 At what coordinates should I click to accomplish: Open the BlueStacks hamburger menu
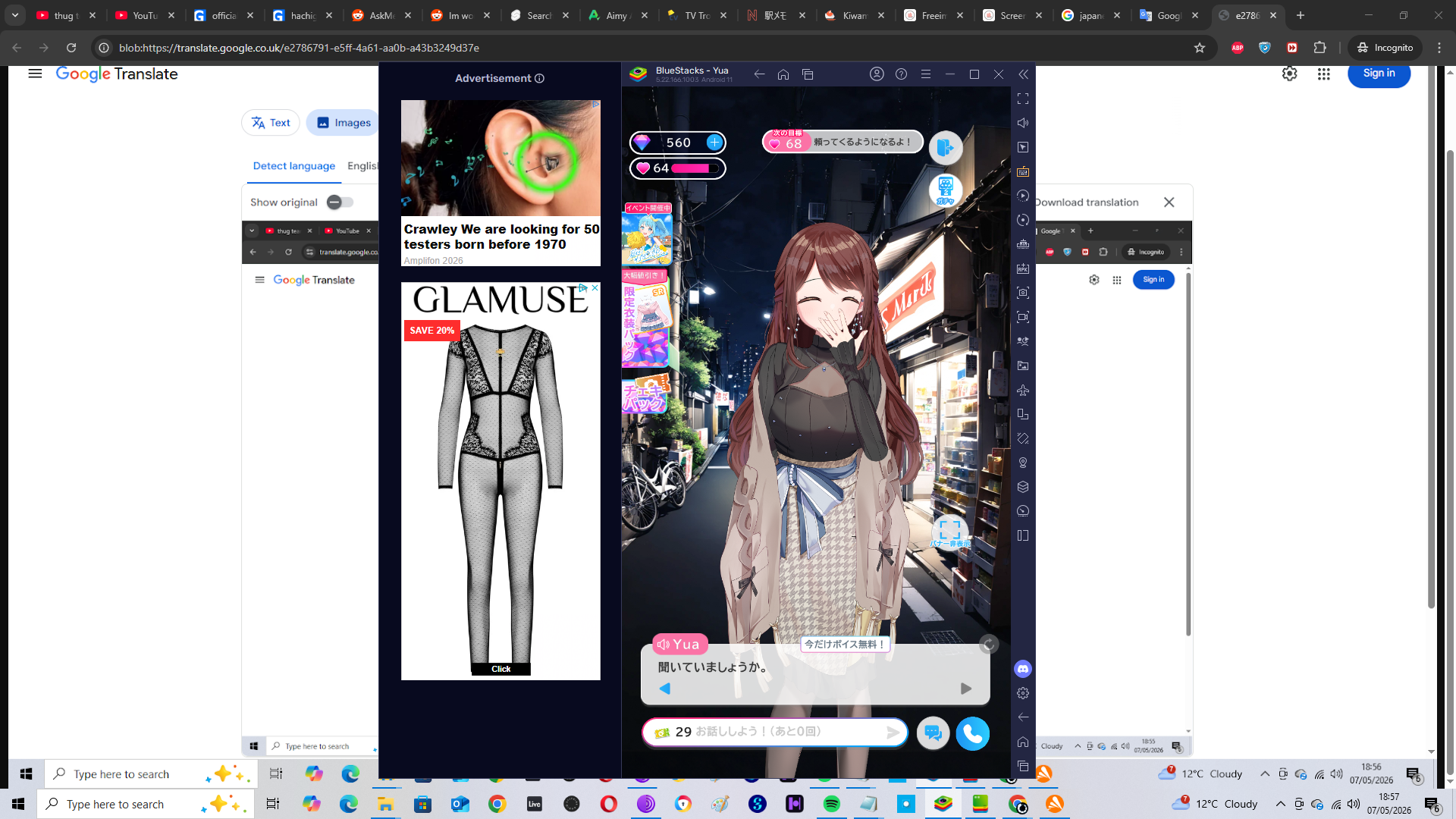[925, 74]
